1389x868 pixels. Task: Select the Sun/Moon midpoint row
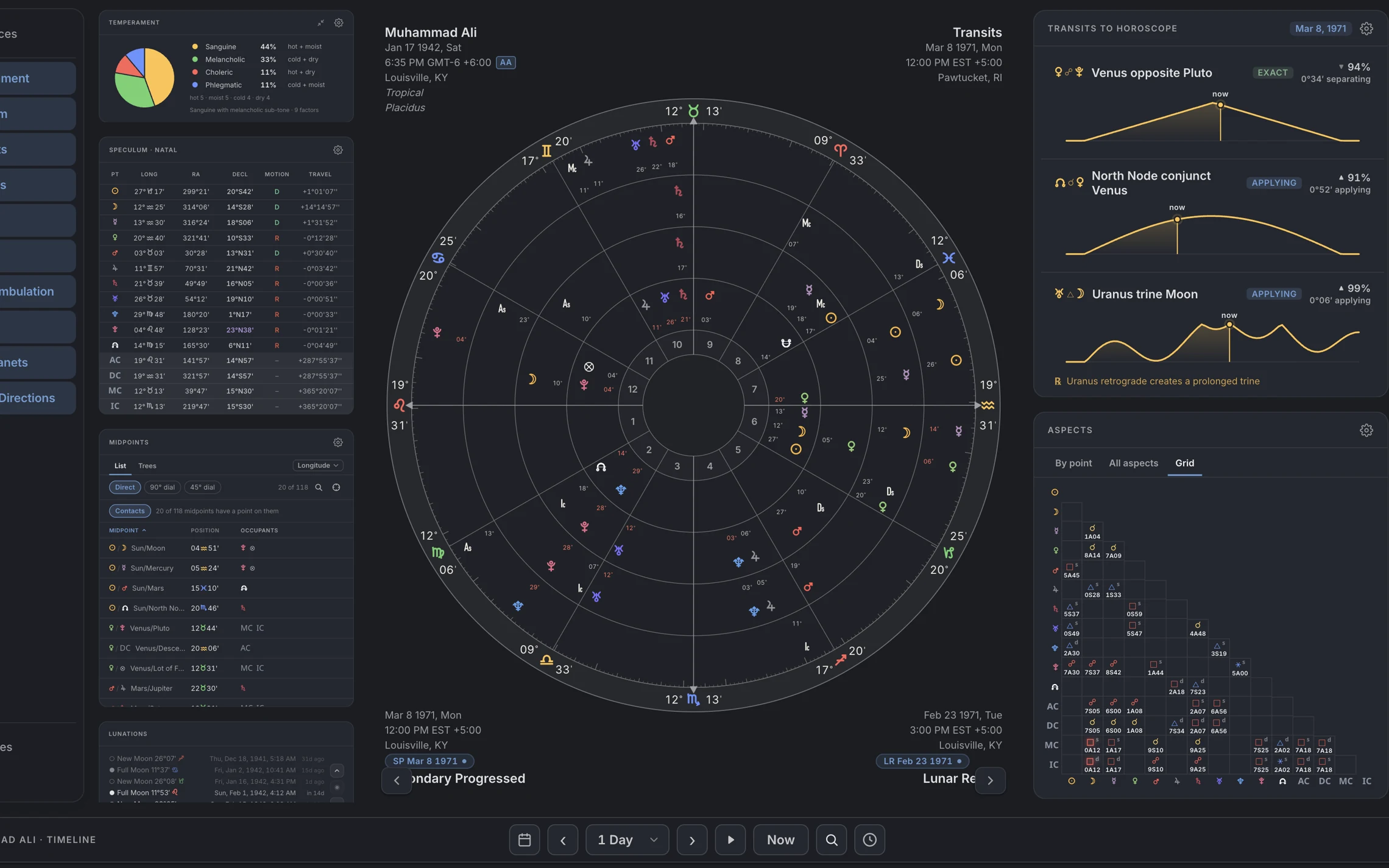pyautogui.click(x=226, y=548)
